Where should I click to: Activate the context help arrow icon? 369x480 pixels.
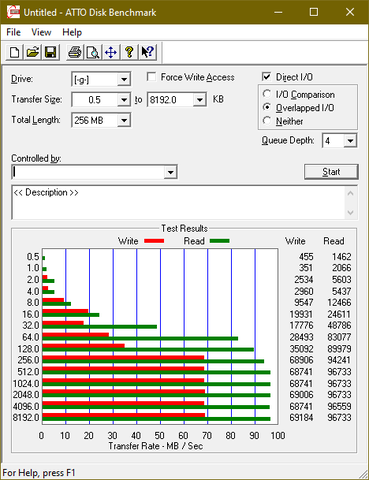pos(148,52)
